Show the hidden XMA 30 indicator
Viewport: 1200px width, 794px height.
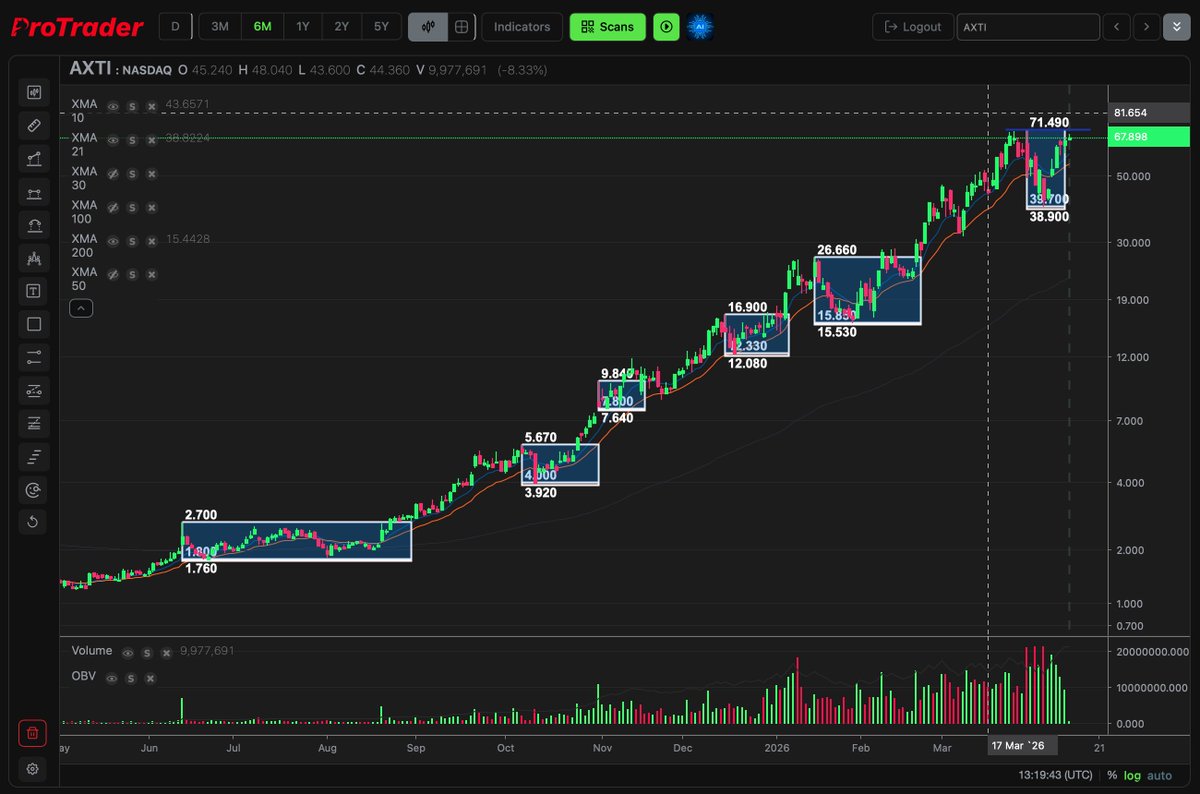tap(112, 174)
